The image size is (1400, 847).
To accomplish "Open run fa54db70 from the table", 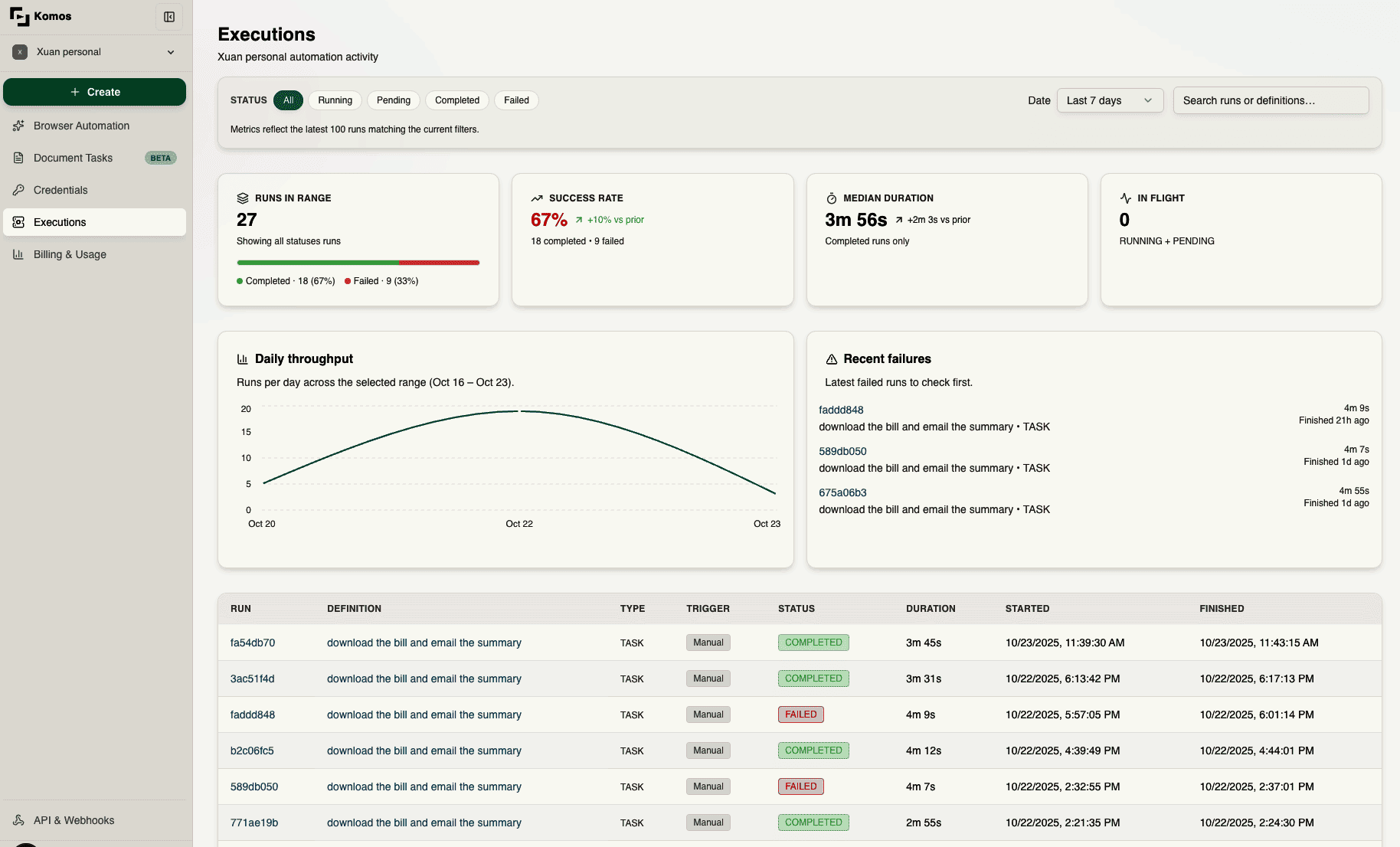I will [252, 643].
